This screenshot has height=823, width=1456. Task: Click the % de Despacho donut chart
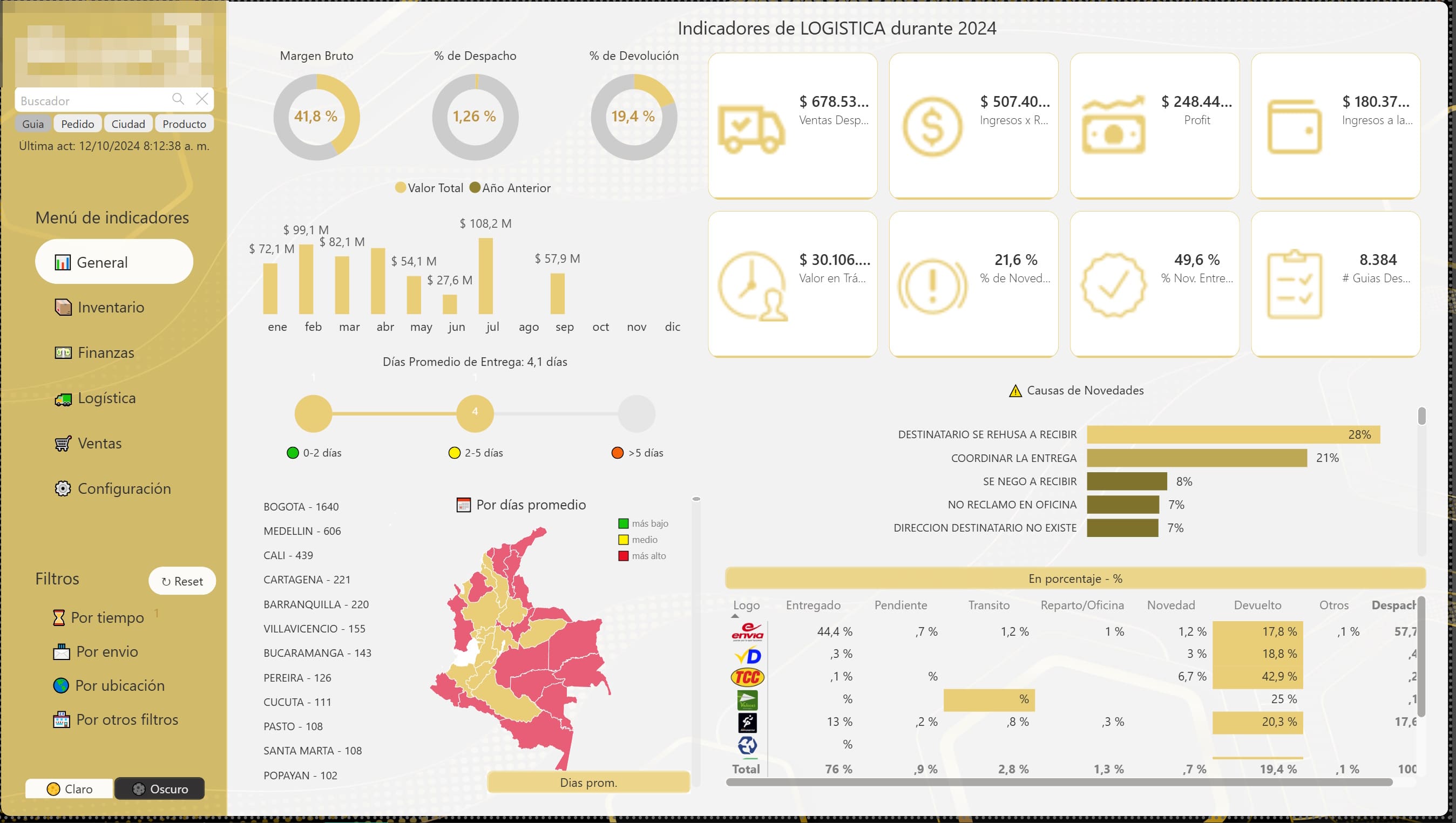pyautogui.click(x=475, y=117)
